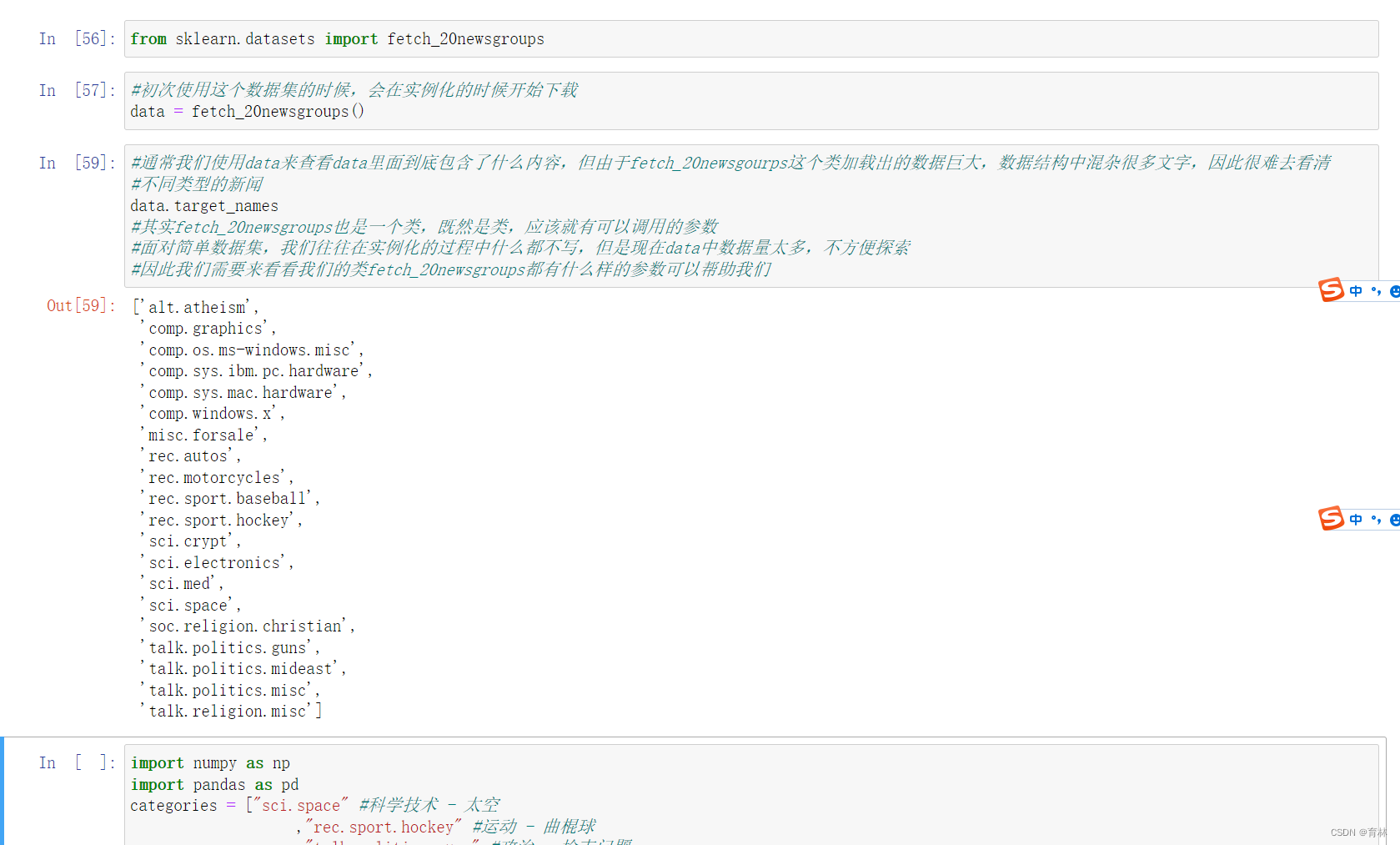This screenshot has width=1400, height=845.
Task: Click the comment starting '#面对简单数据集'
Action: (520, 248)
